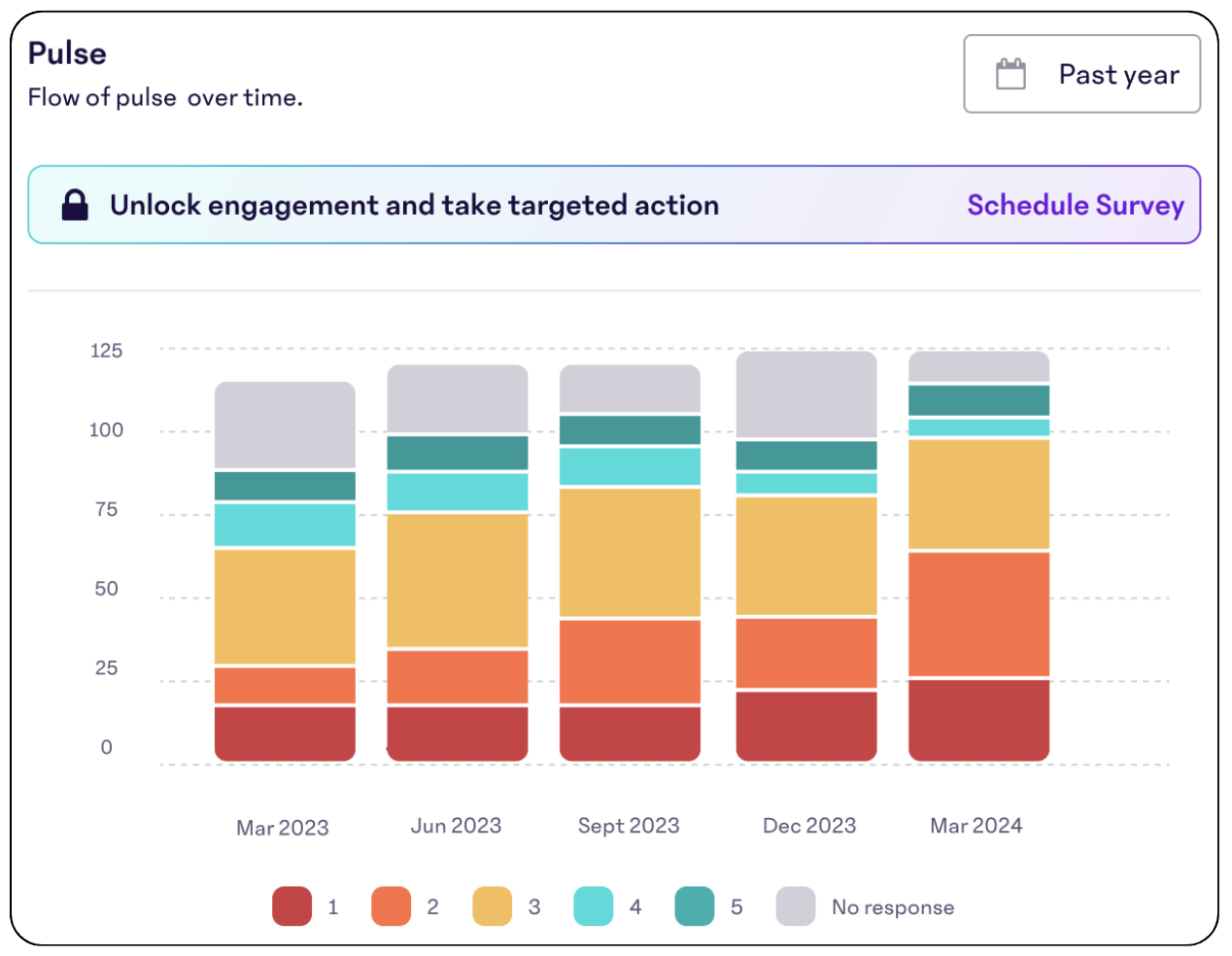Click the lock icon in the banner
Viewport: 1232px width, 956px height.
click(76, 205)
